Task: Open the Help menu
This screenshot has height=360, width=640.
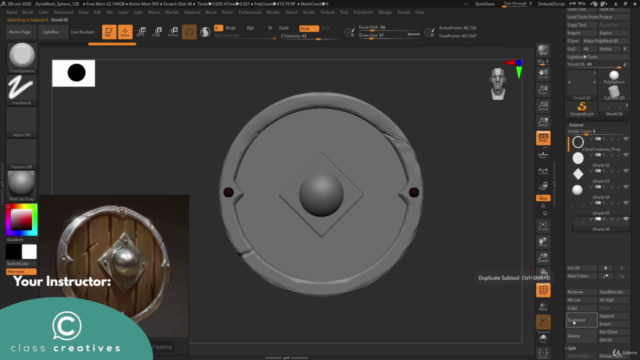Action: click(x=419, y=12)
